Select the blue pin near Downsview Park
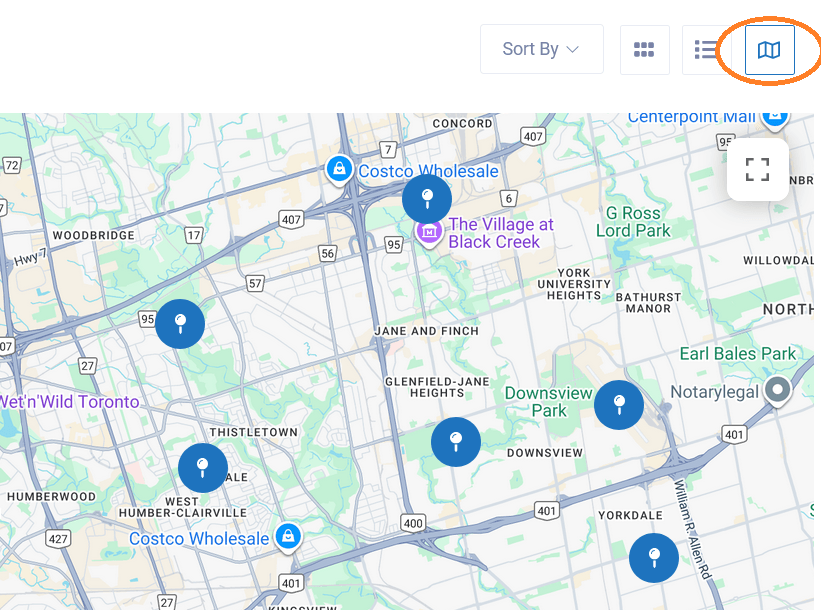 tap(618, 406)
